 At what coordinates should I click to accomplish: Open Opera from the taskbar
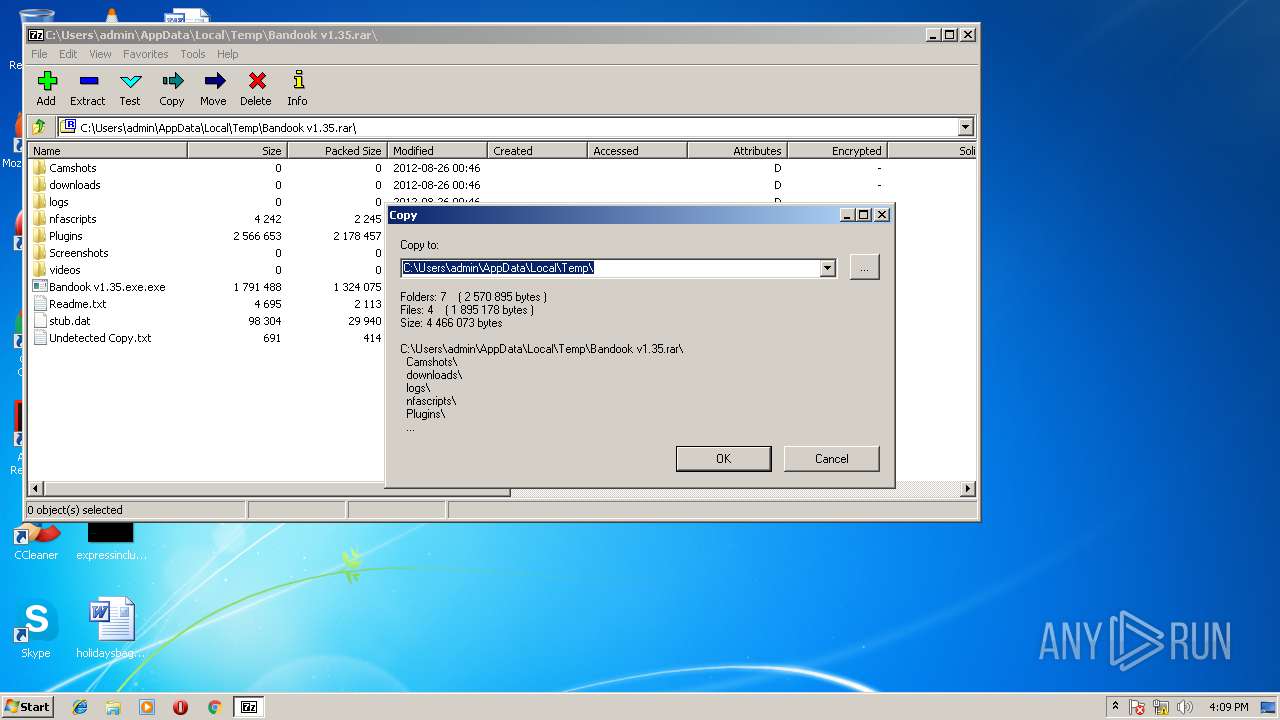[x=180, y=707]
